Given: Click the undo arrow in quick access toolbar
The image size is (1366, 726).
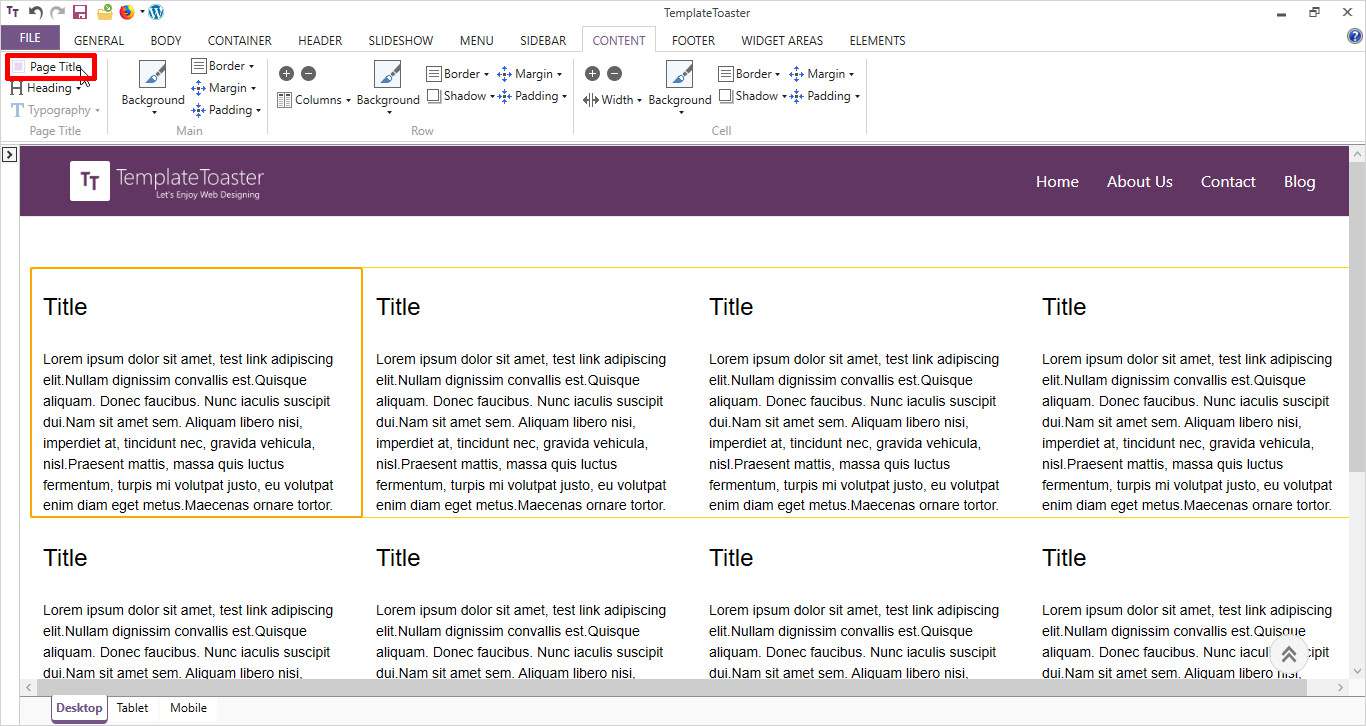Looking at the screenshot, I should click(x=36, y=12).
